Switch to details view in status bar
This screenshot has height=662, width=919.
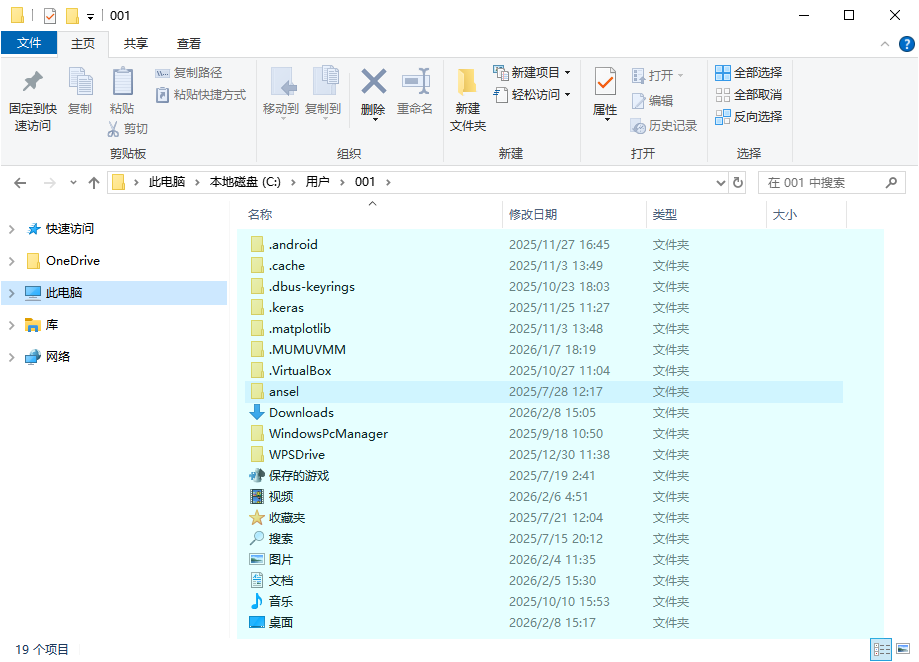pyautogui.click(x=881, y=650)
